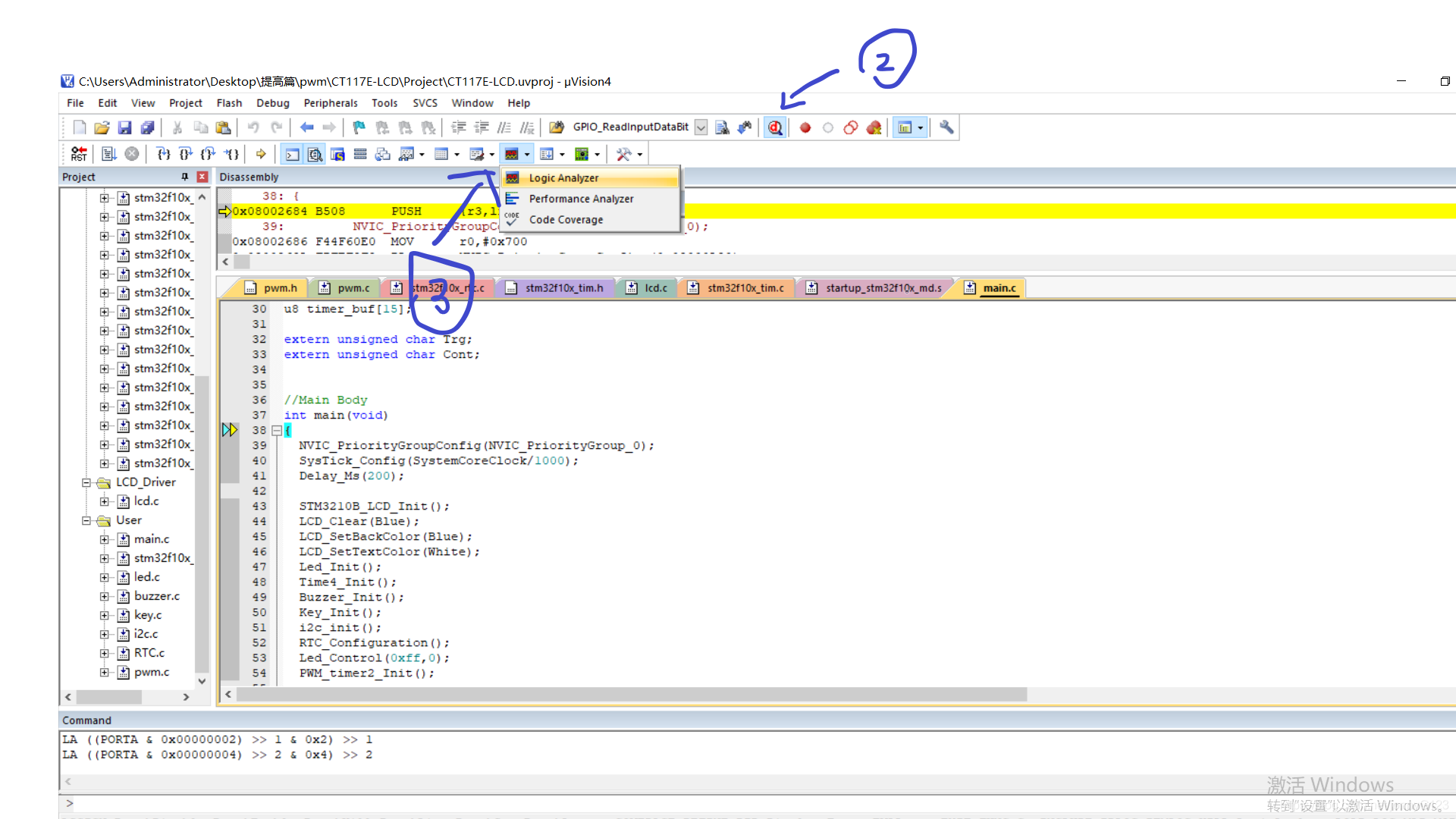Expand the main.c tree node
Screen dimensions: 1456x819
(x=105, y=539)
